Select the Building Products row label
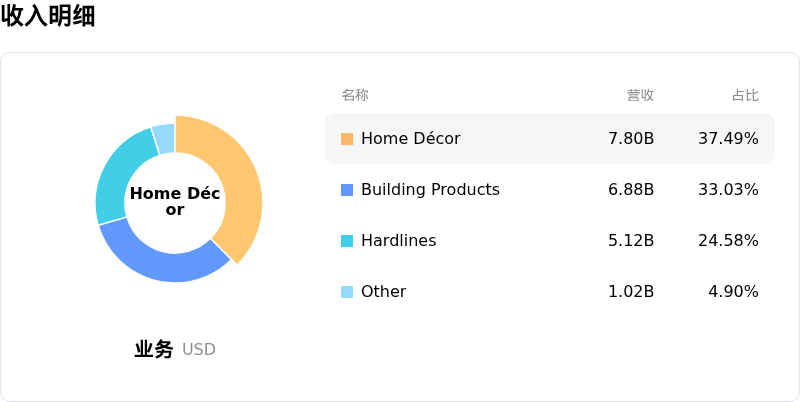This screenshot has height=402, width=800. point(430,190)
